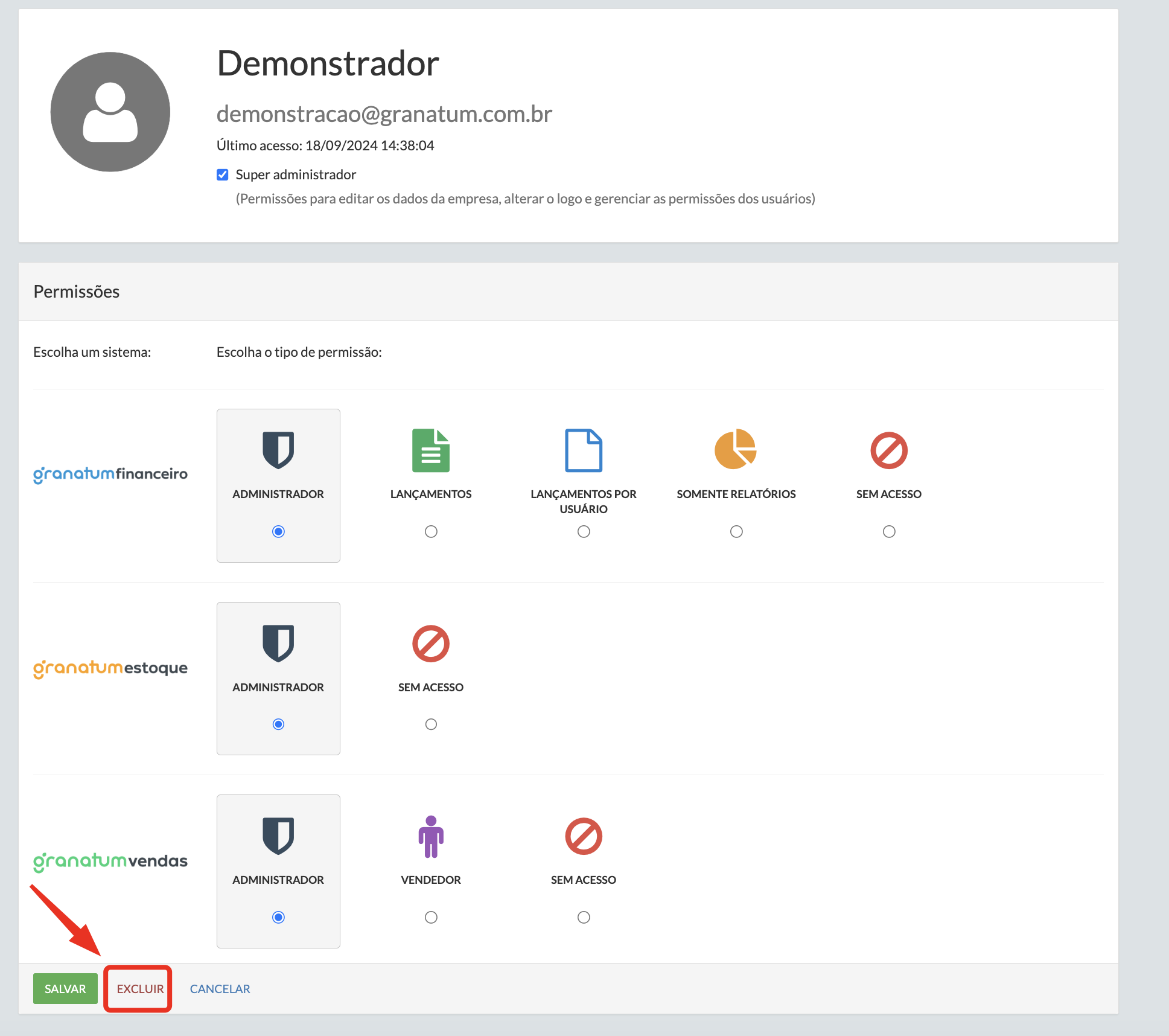Select the Lançamentos radio button
Viewport: 1169px width, 1036px height.
tap(431, 531)
